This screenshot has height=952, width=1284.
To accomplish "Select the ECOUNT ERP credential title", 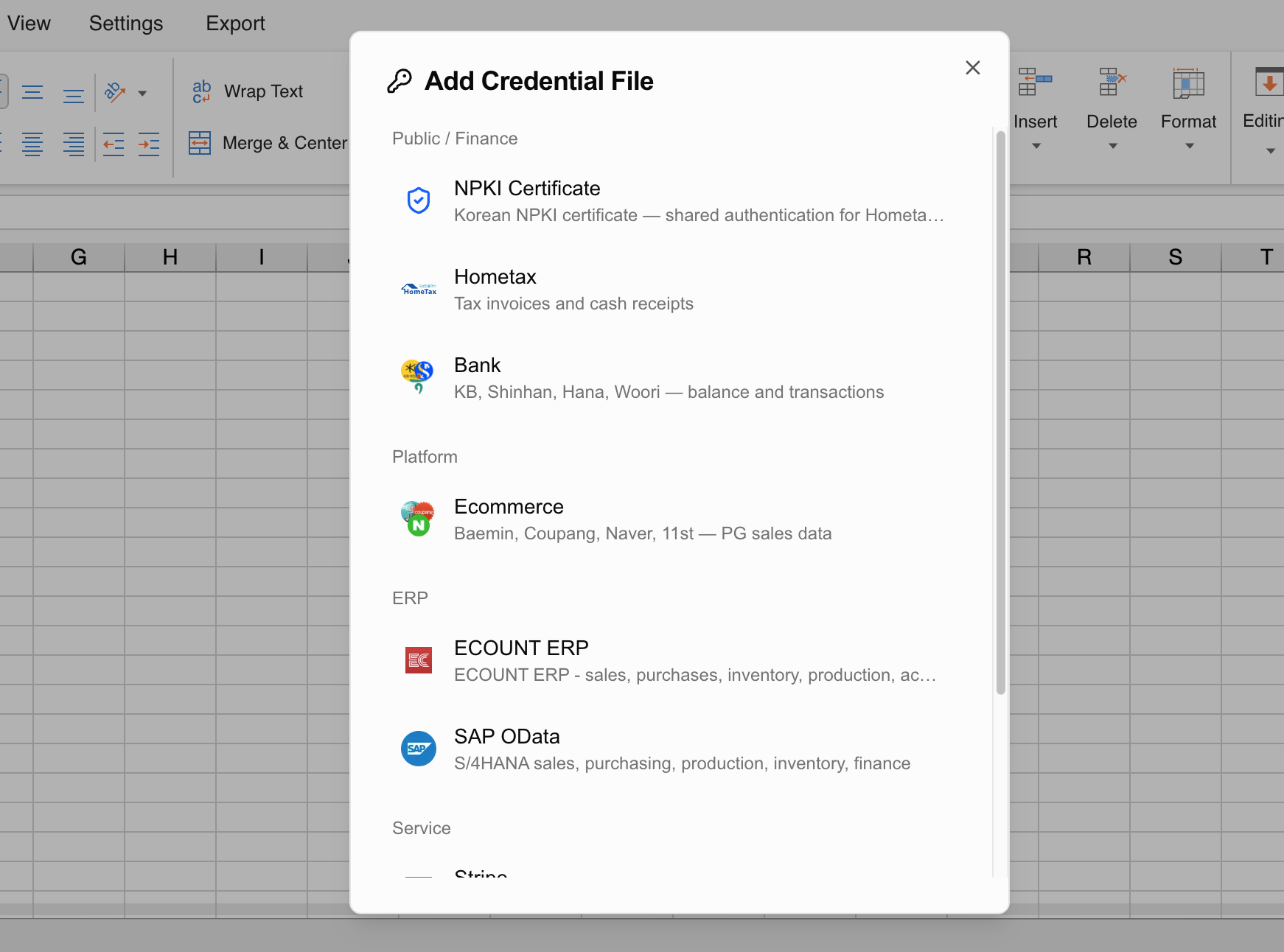I will tap(521, 648).
